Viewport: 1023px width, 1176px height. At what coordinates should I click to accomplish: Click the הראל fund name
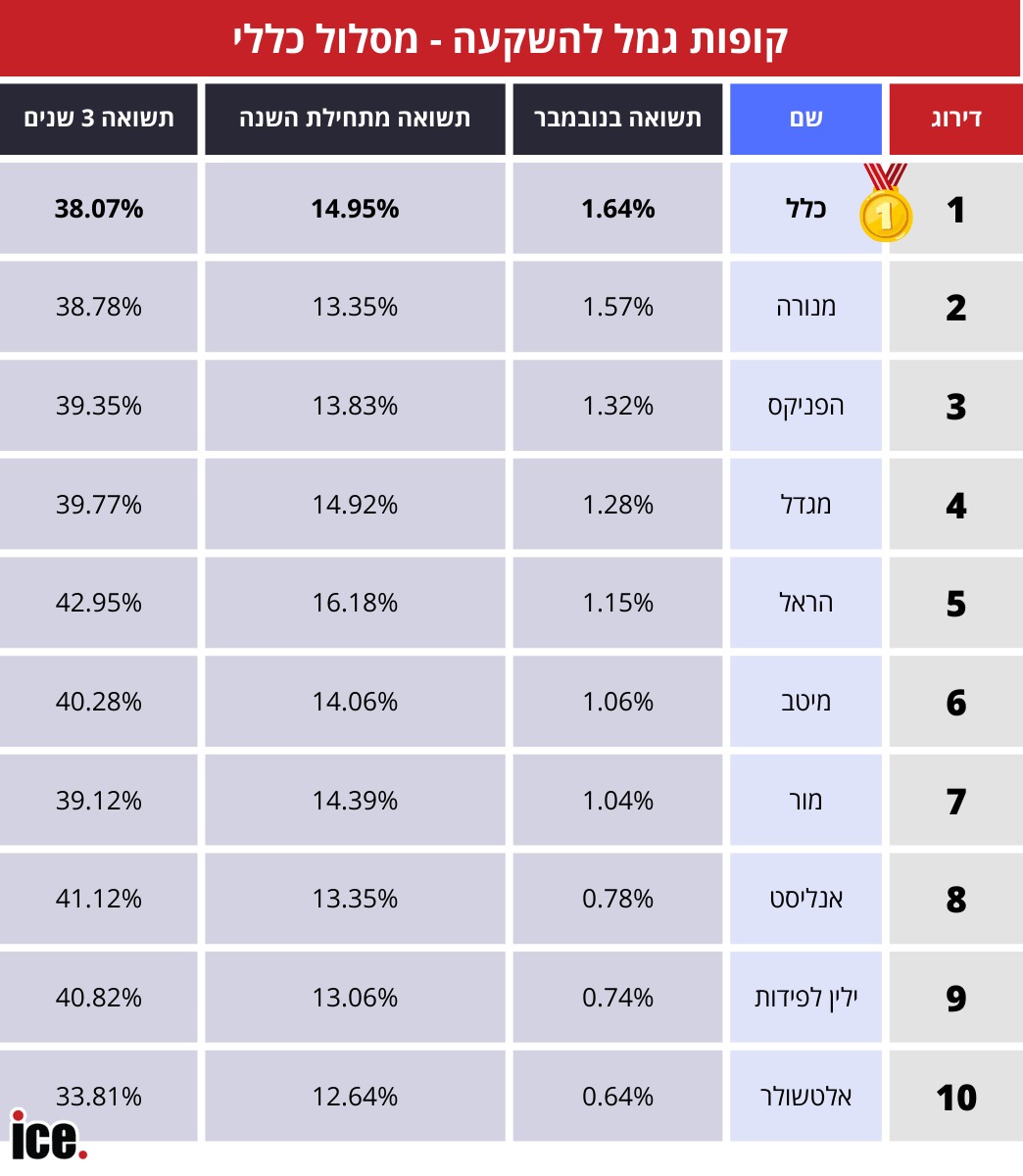pyautogui.click(x=806, y=603)
